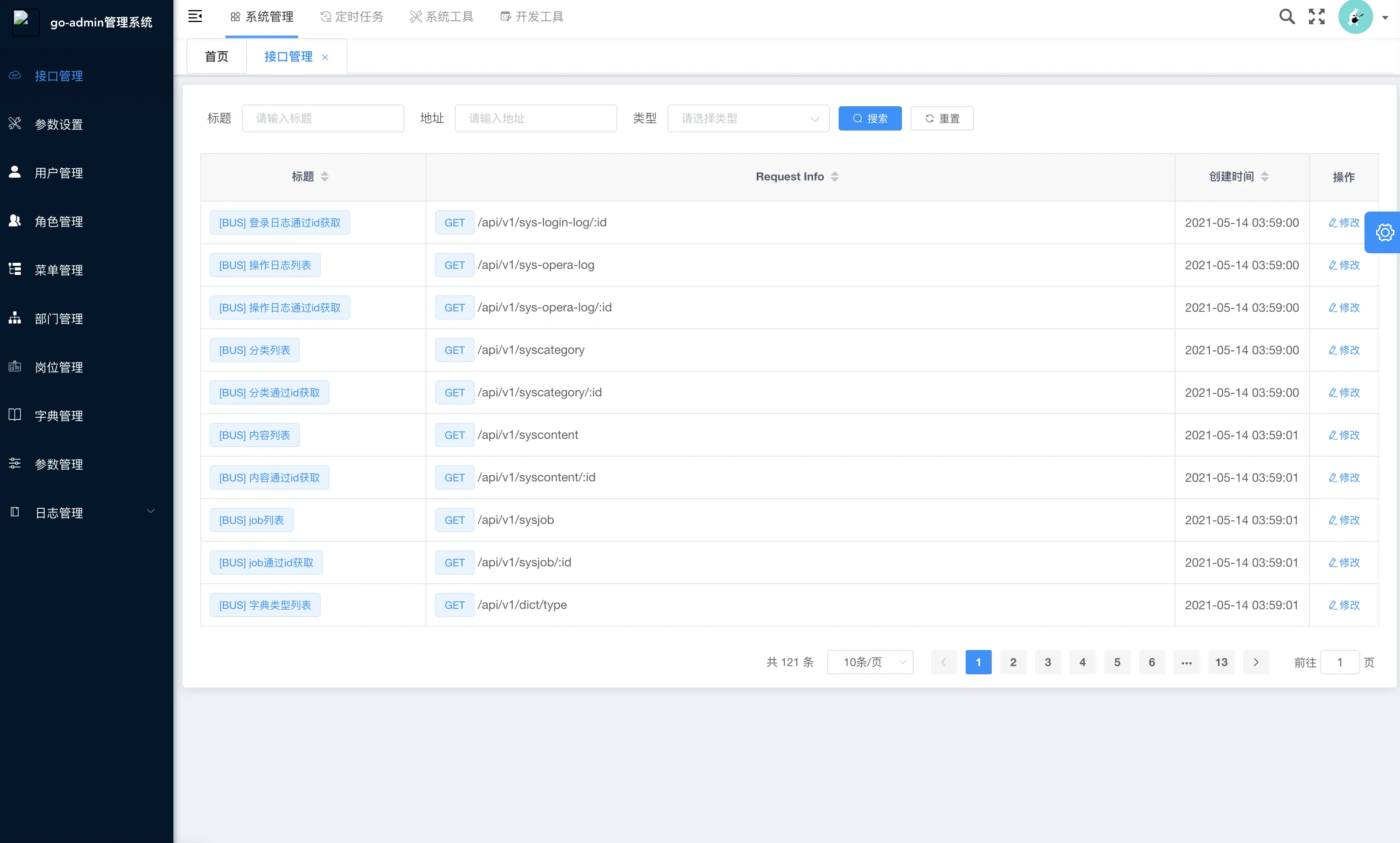Image resolution: width=1400 pixels, height=843 pixels.
Task: Click the blue 搜索 button
Action: [x=869, y=118]
